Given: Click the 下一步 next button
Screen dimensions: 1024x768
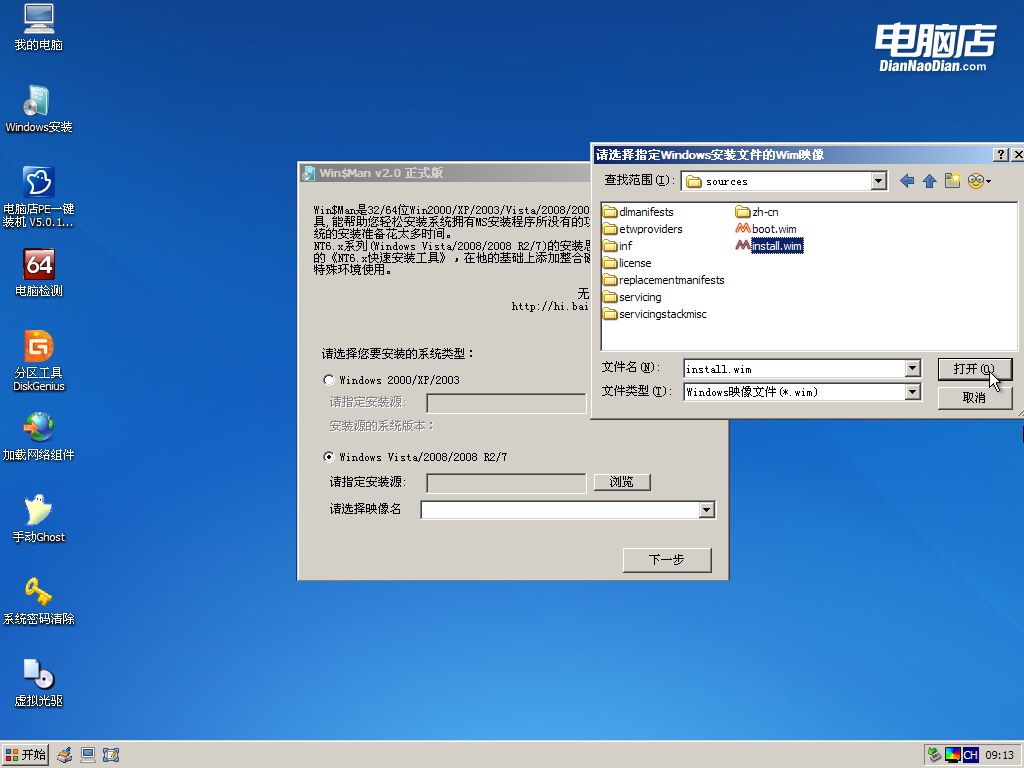Looking at the screenshot, I should tap(666, 560).
